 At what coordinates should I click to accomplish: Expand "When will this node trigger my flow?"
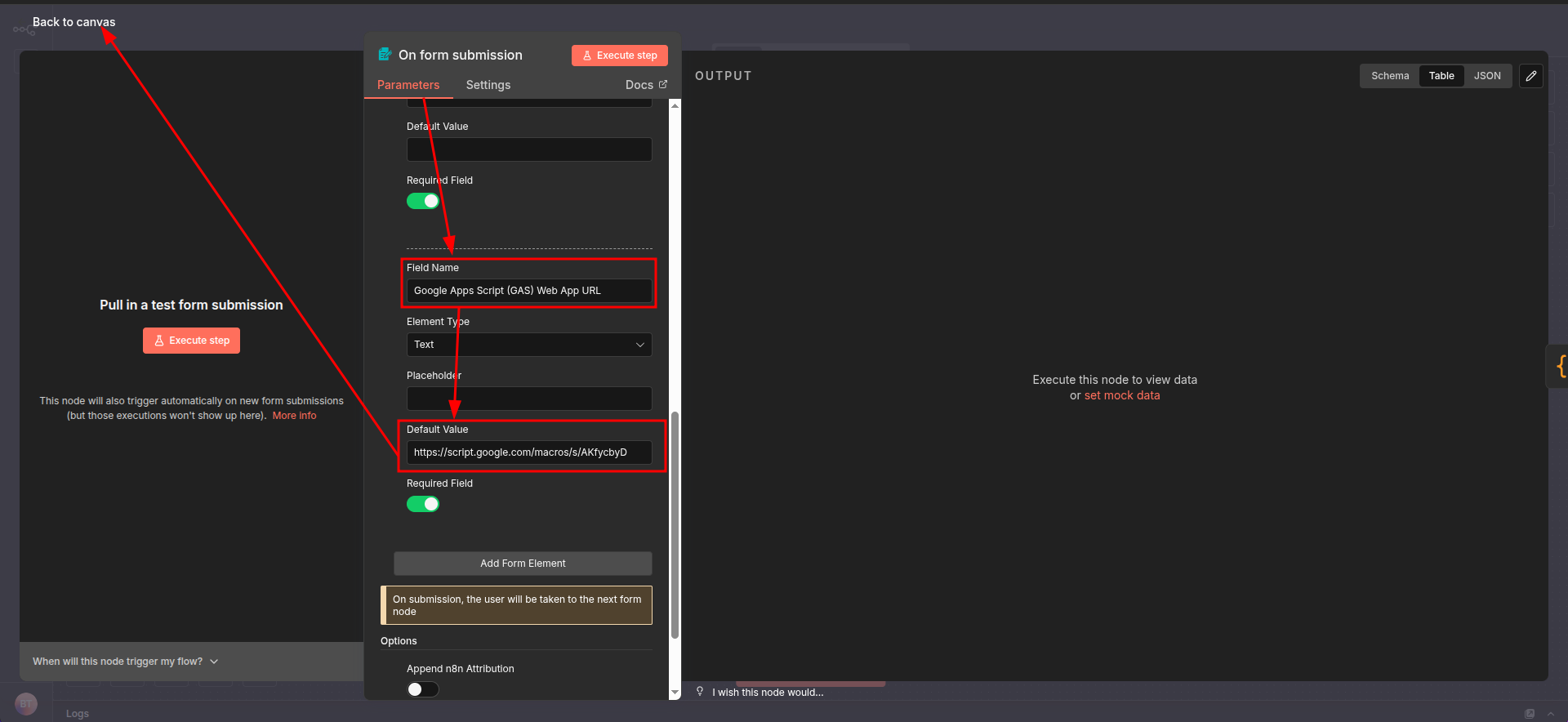tap(126, 662)
